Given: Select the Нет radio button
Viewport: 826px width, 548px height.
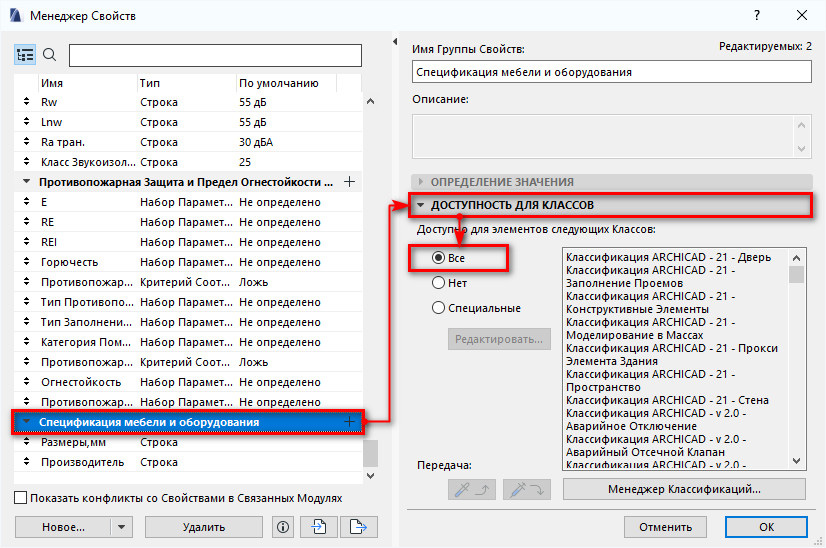Looking at the screenshot, I should click(438, 283).
